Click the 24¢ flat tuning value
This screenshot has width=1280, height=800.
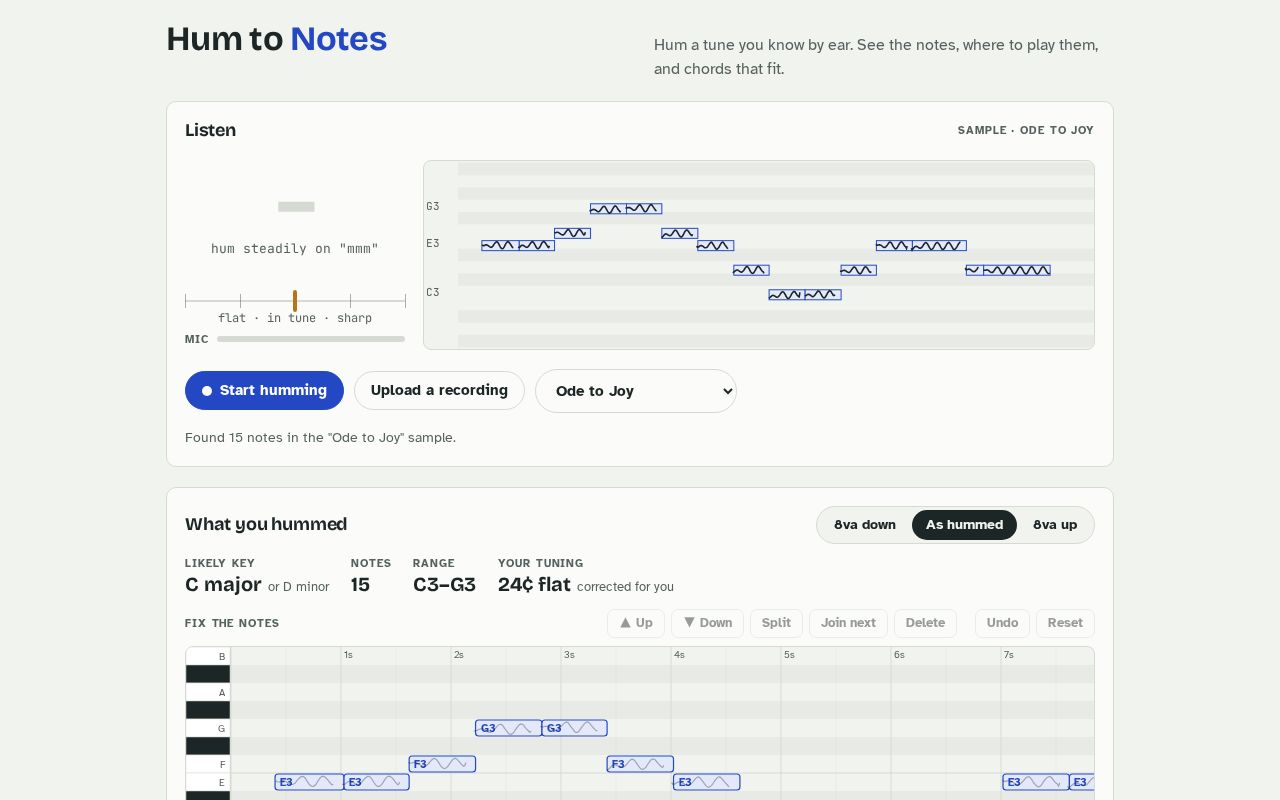click(534, 585)
